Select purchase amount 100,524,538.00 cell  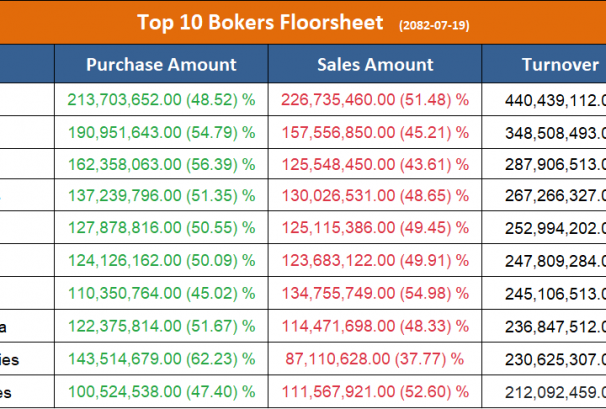pos(161,391)
